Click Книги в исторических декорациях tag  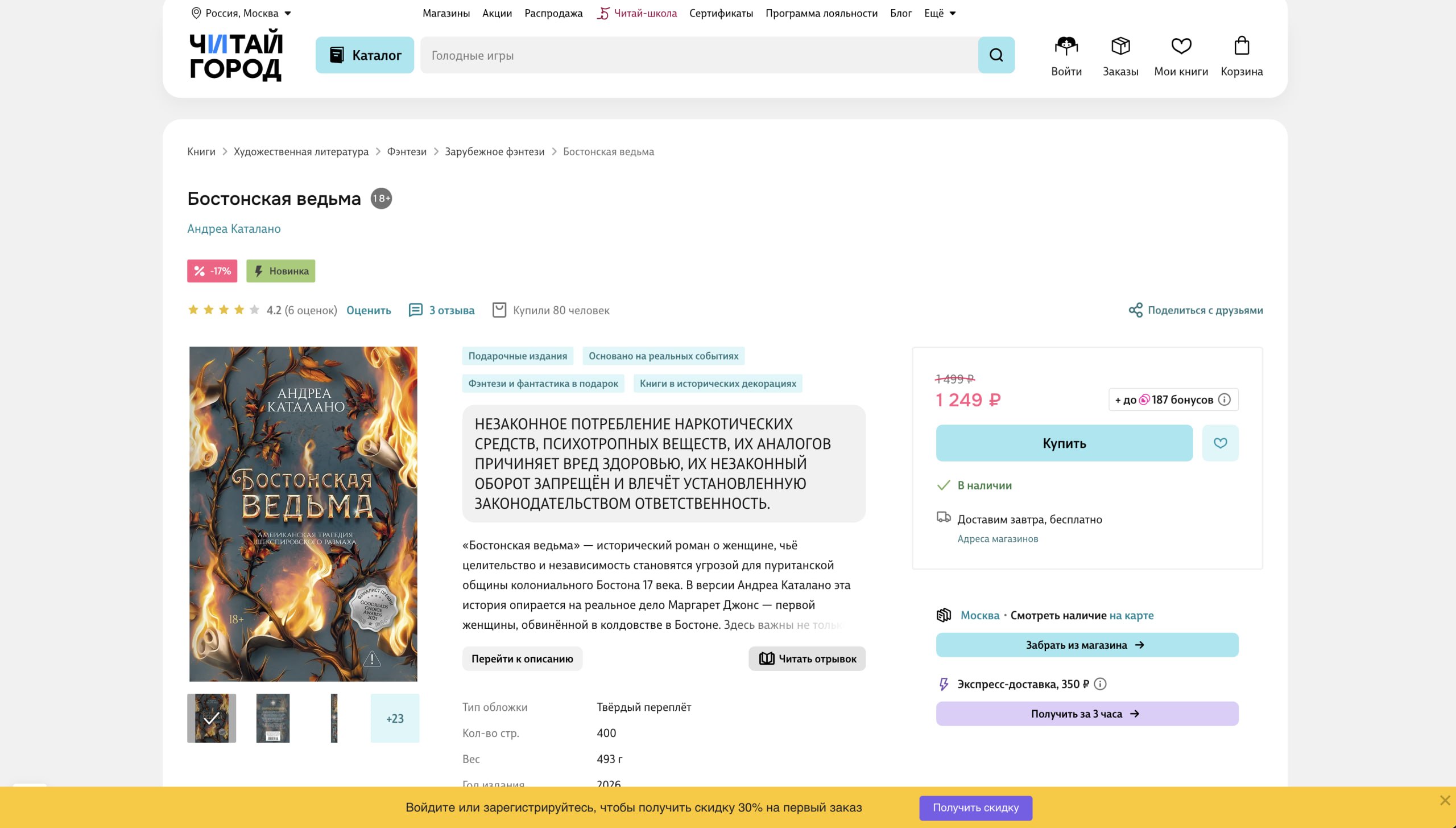tap(718, 384)
